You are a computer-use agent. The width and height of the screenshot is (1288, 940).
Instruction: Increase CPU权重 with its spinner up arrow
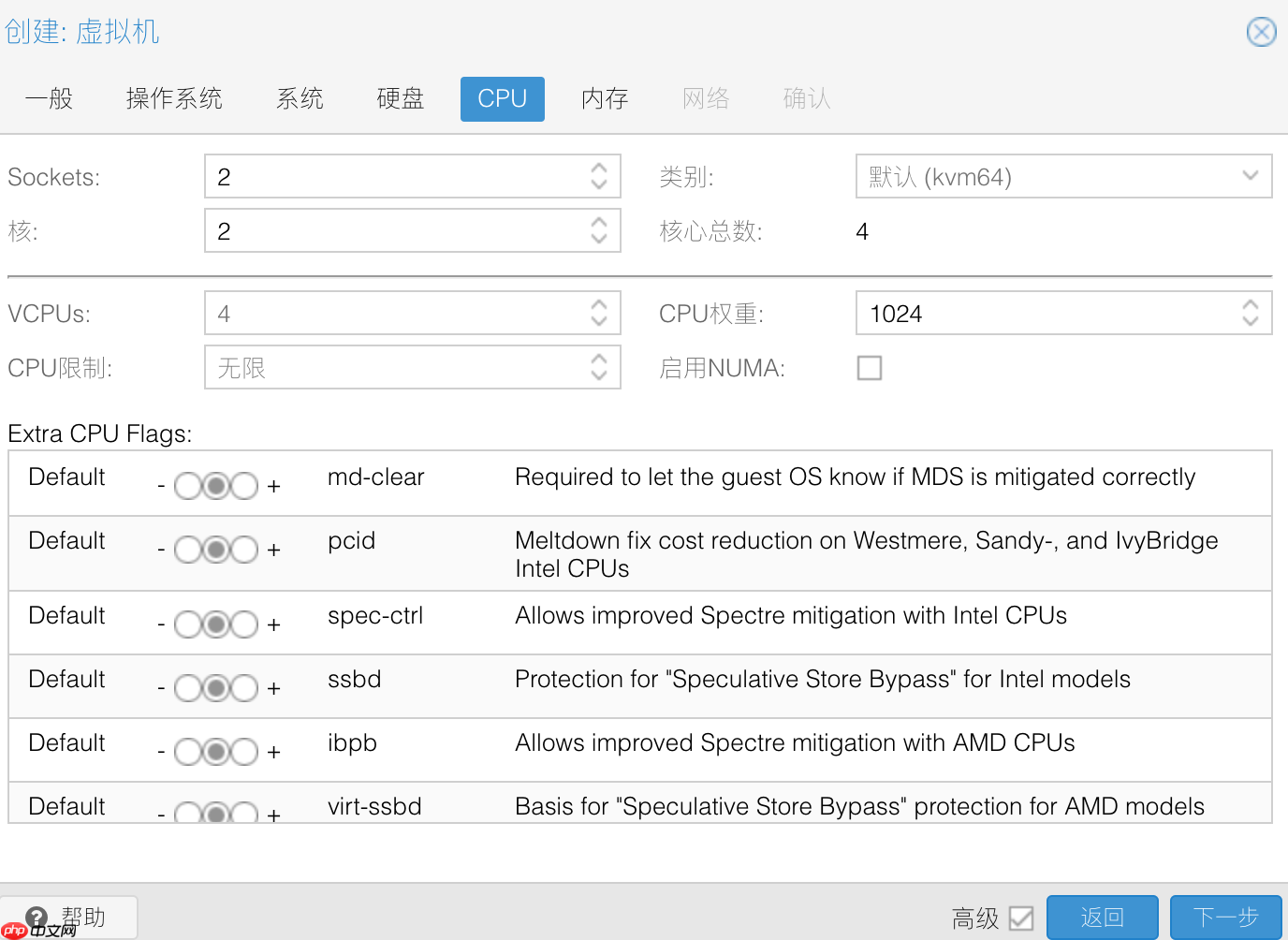(1251, 305)
